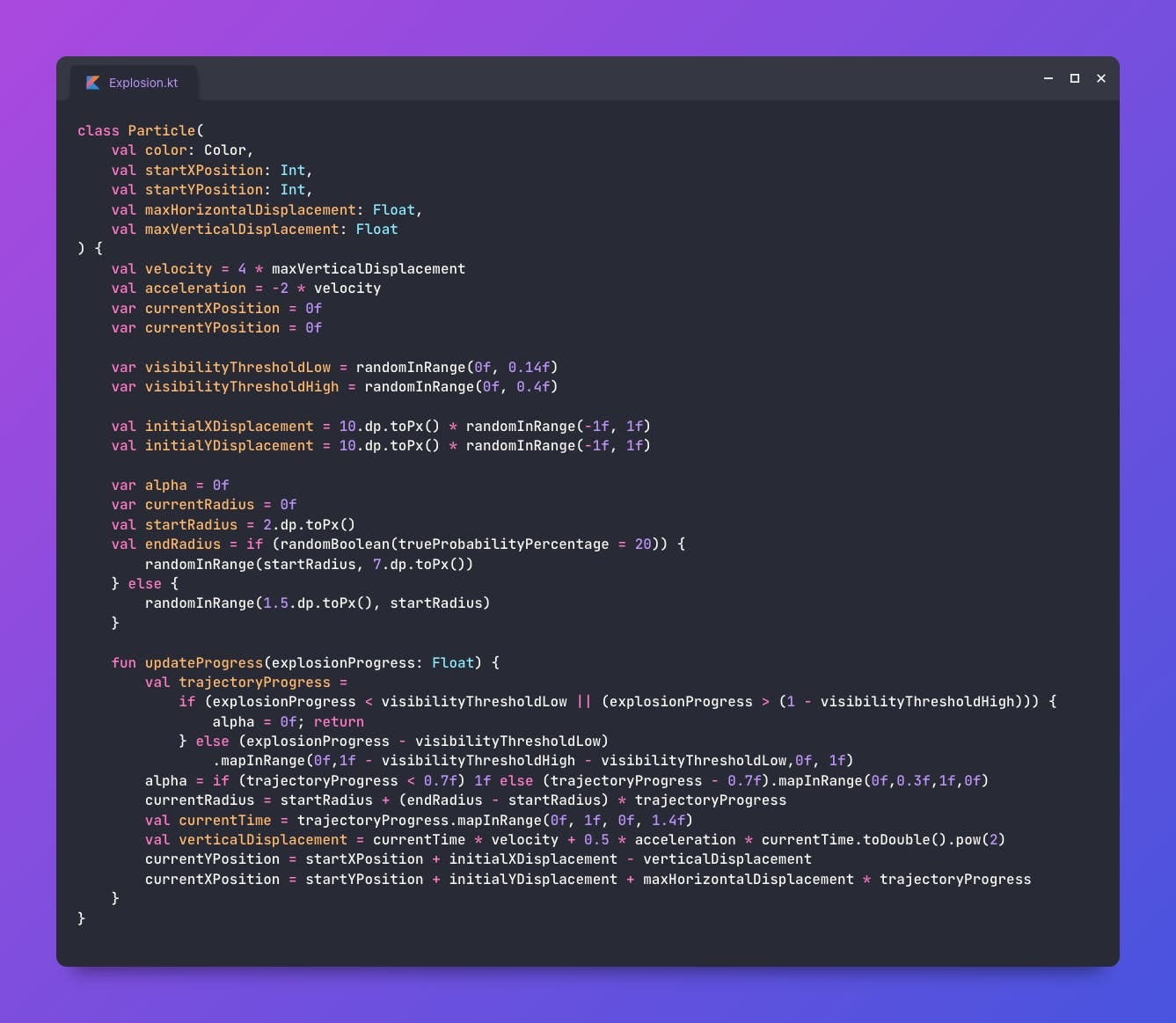Click the 1.4f value in currentTime line
This screenshot has width=1176, height=1023.
click(668, 820)
